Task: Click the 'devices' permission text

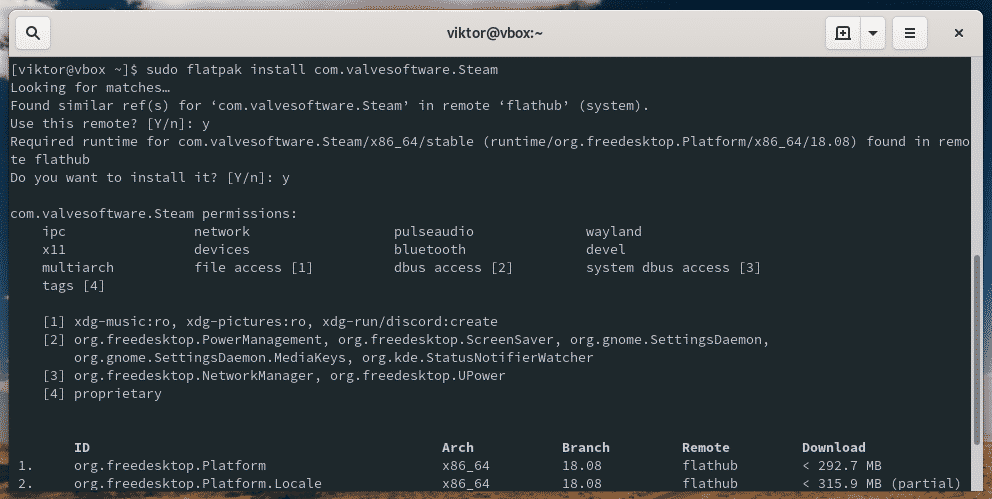Action: [x=222, y=249]
